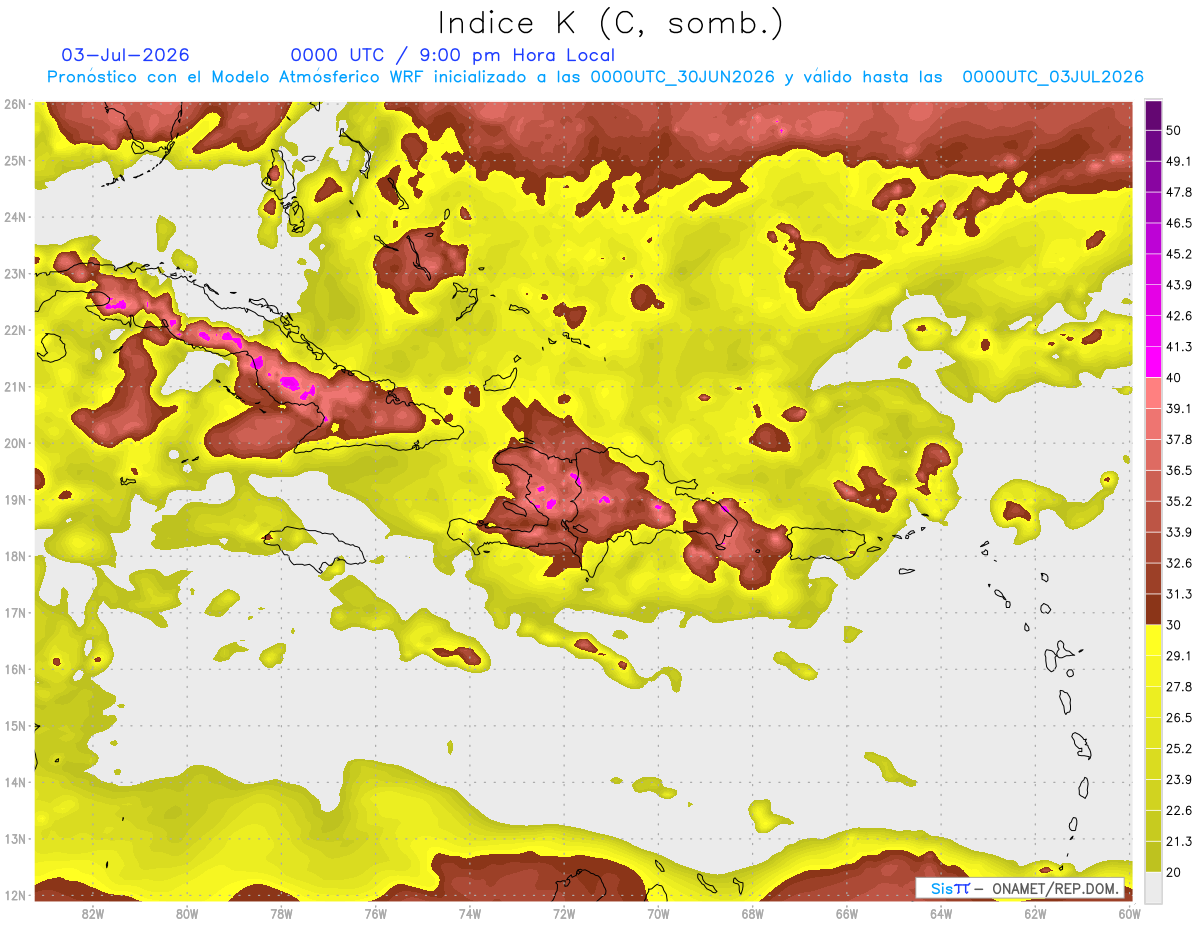
Task: Click latitude axis label '24N'
Action: (x=15, y=217)
